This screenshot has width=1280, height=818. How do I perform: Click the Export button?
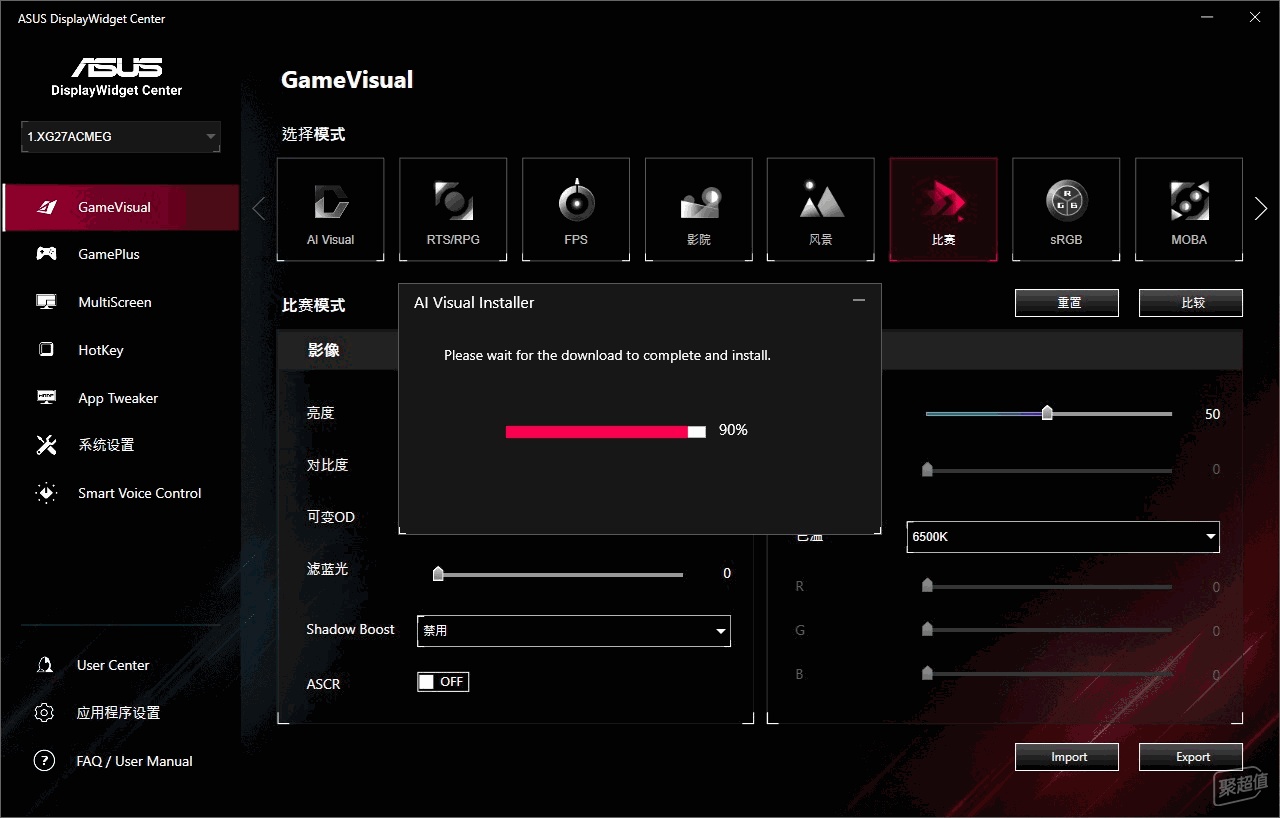[1191, 757]
